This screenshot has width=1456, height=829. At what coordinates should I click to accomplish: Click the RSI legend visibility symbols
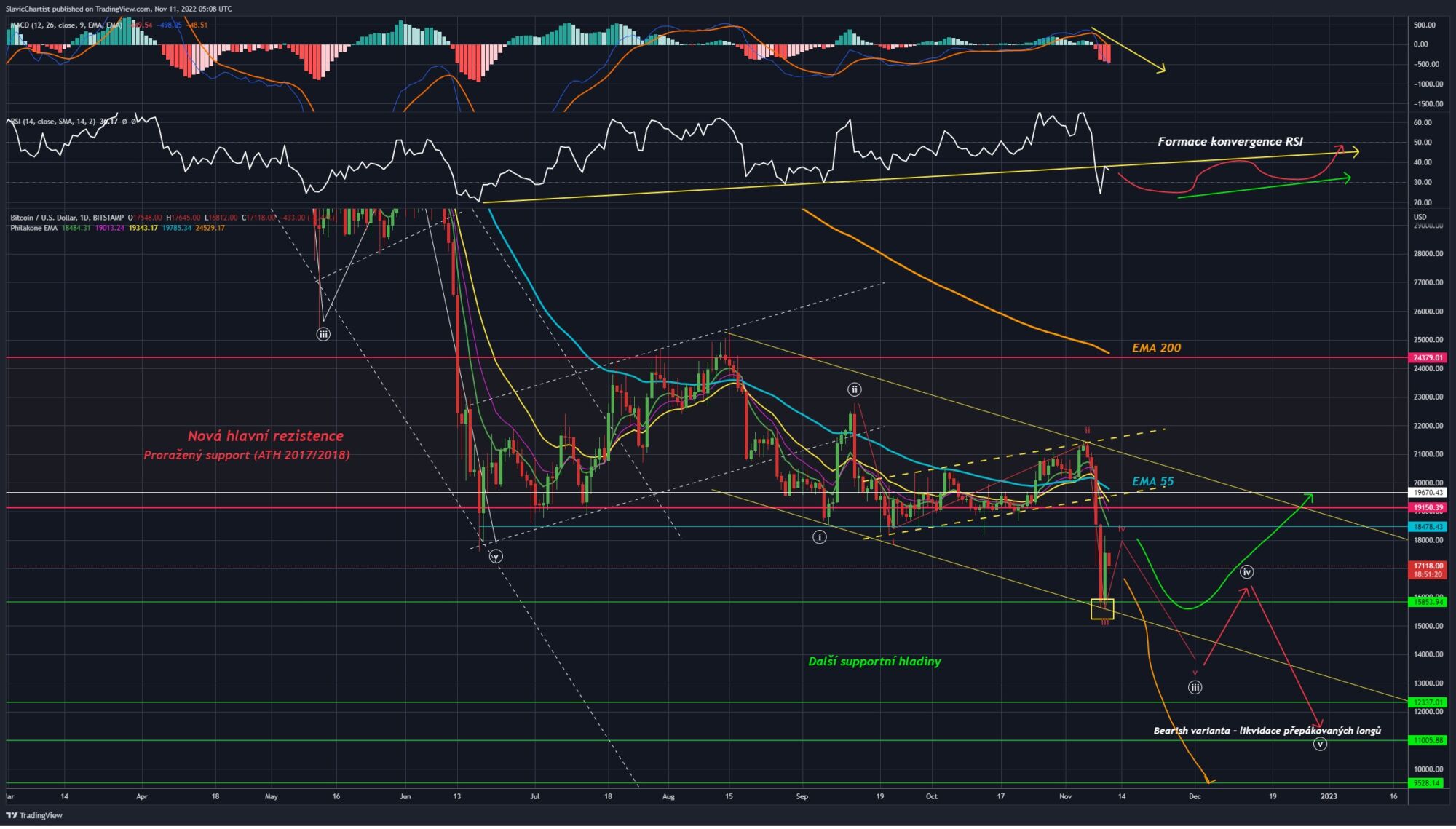130,122
